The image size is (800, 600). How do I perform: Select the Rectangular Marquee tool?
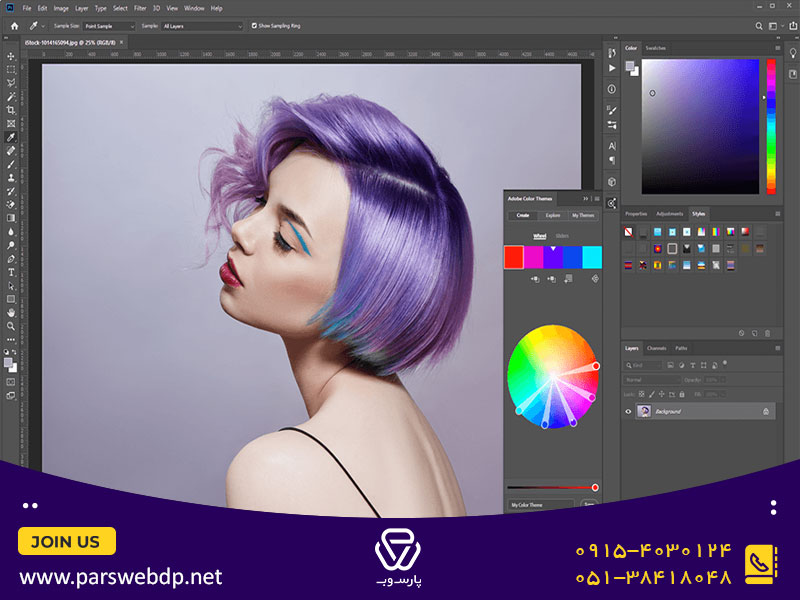[11, 69]
